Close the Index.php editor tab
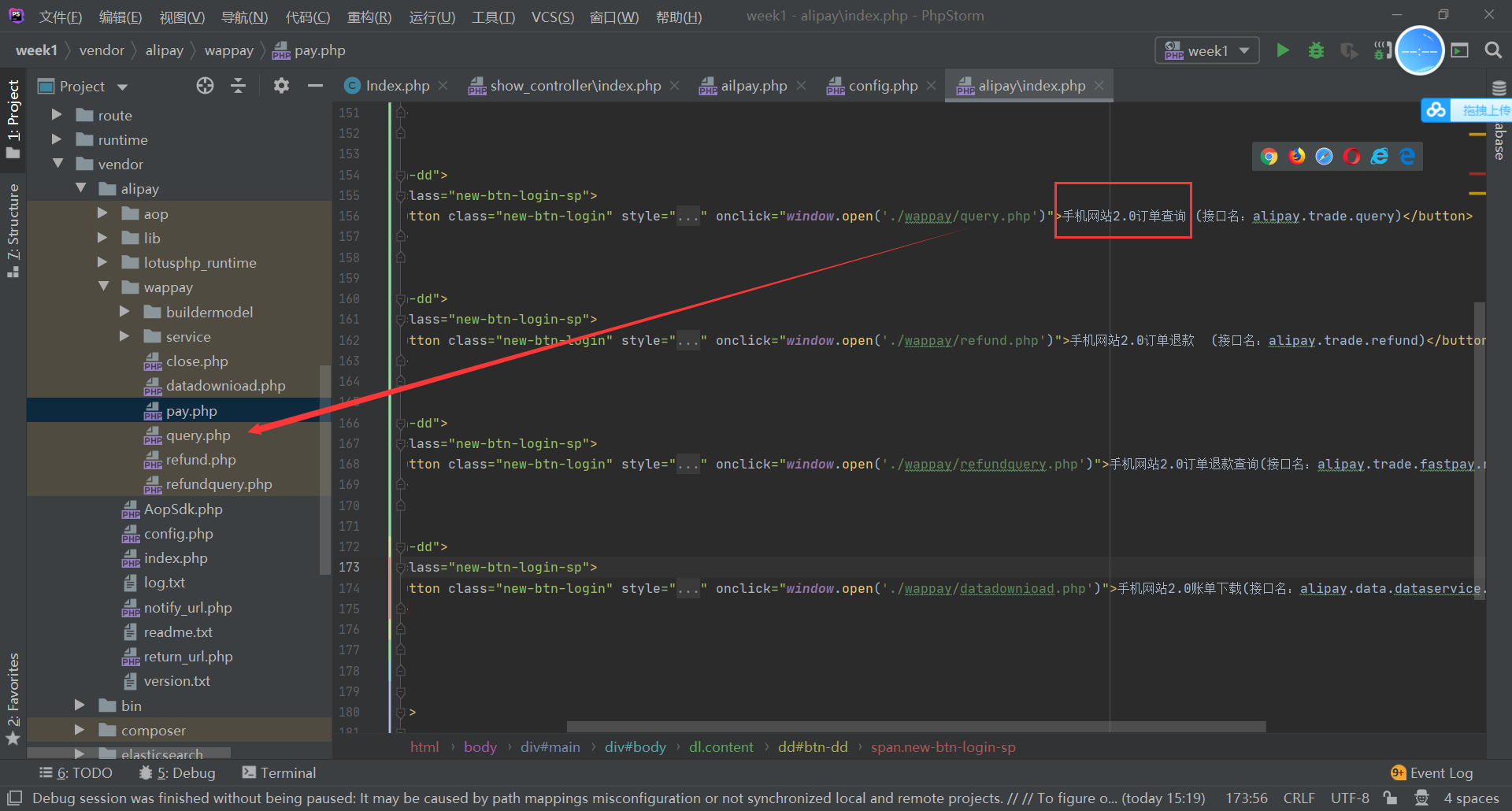The height and width of the screenshot is (811, 1512). (443, 85)
